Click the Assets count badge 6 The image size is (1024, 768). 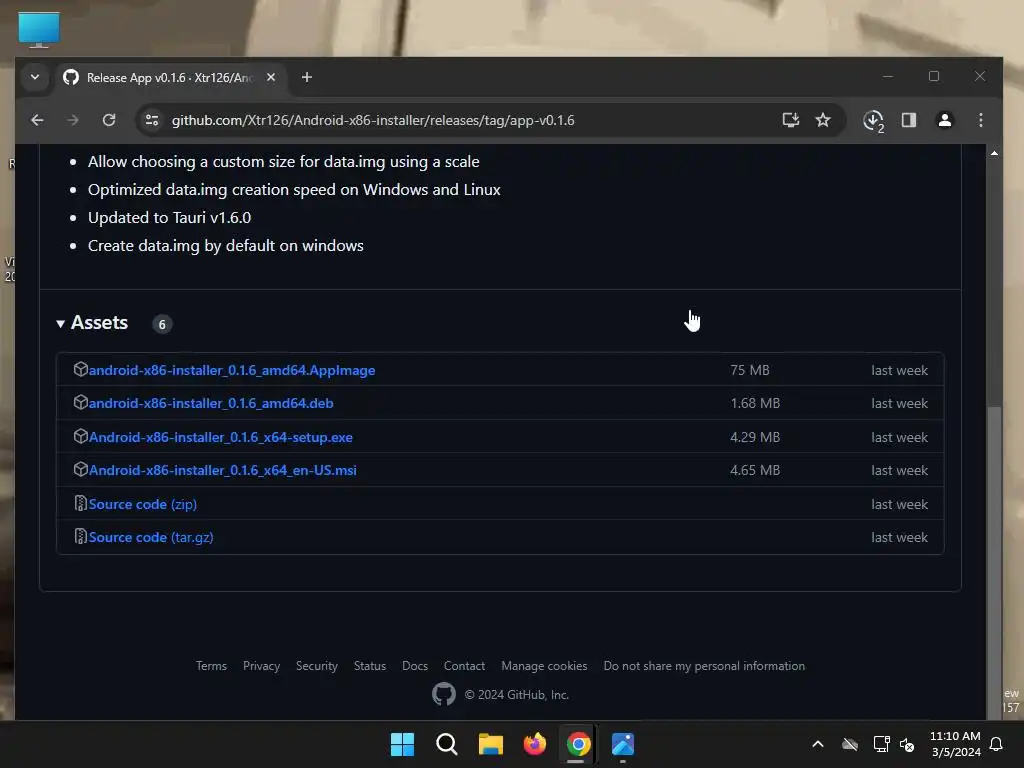point(162,325)
